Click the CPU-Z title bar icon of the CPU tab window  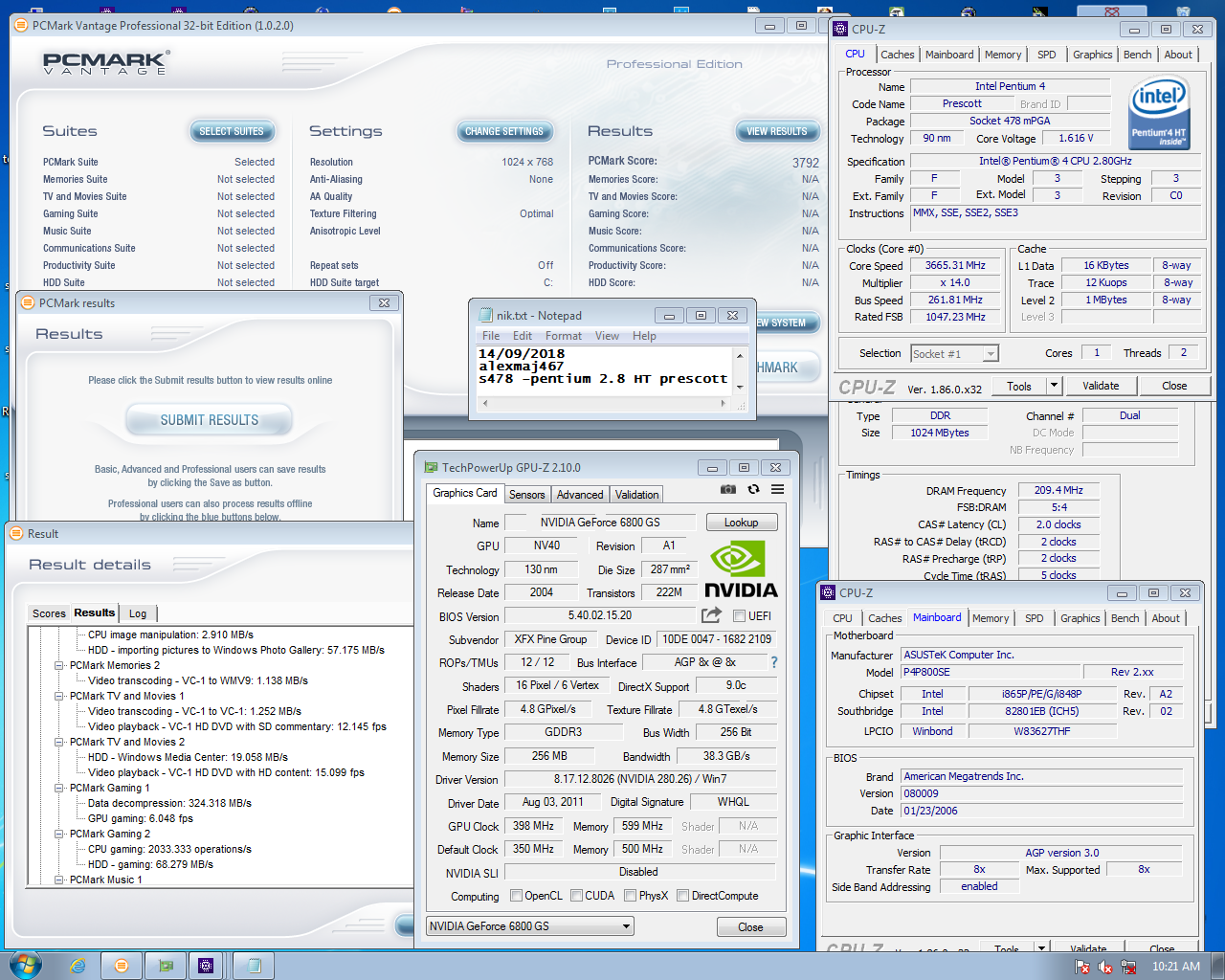840,29
